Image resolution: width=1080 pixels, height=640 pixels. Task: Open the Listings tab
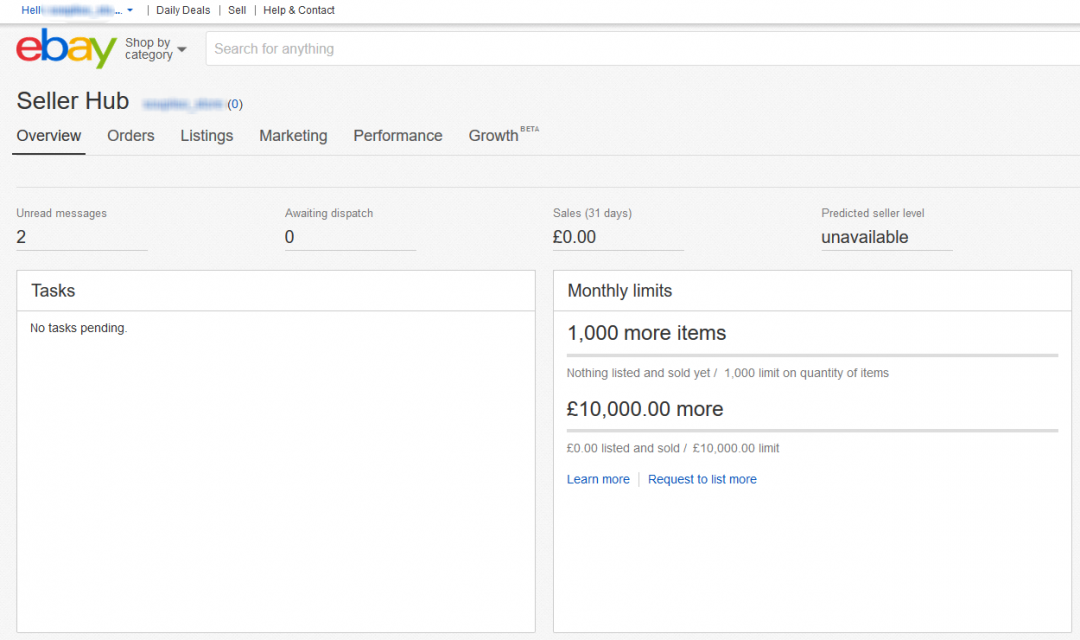[207, 136]
